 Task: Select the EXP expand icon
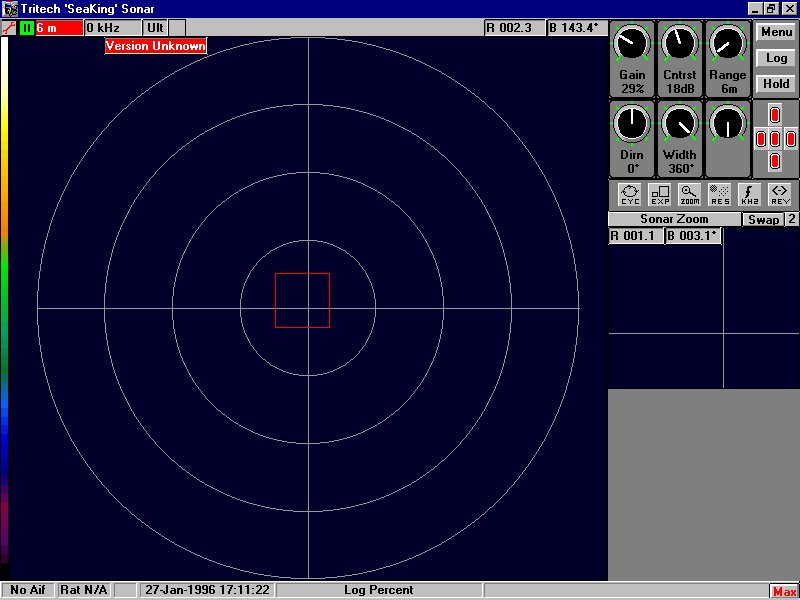click(x=660, y=194)
